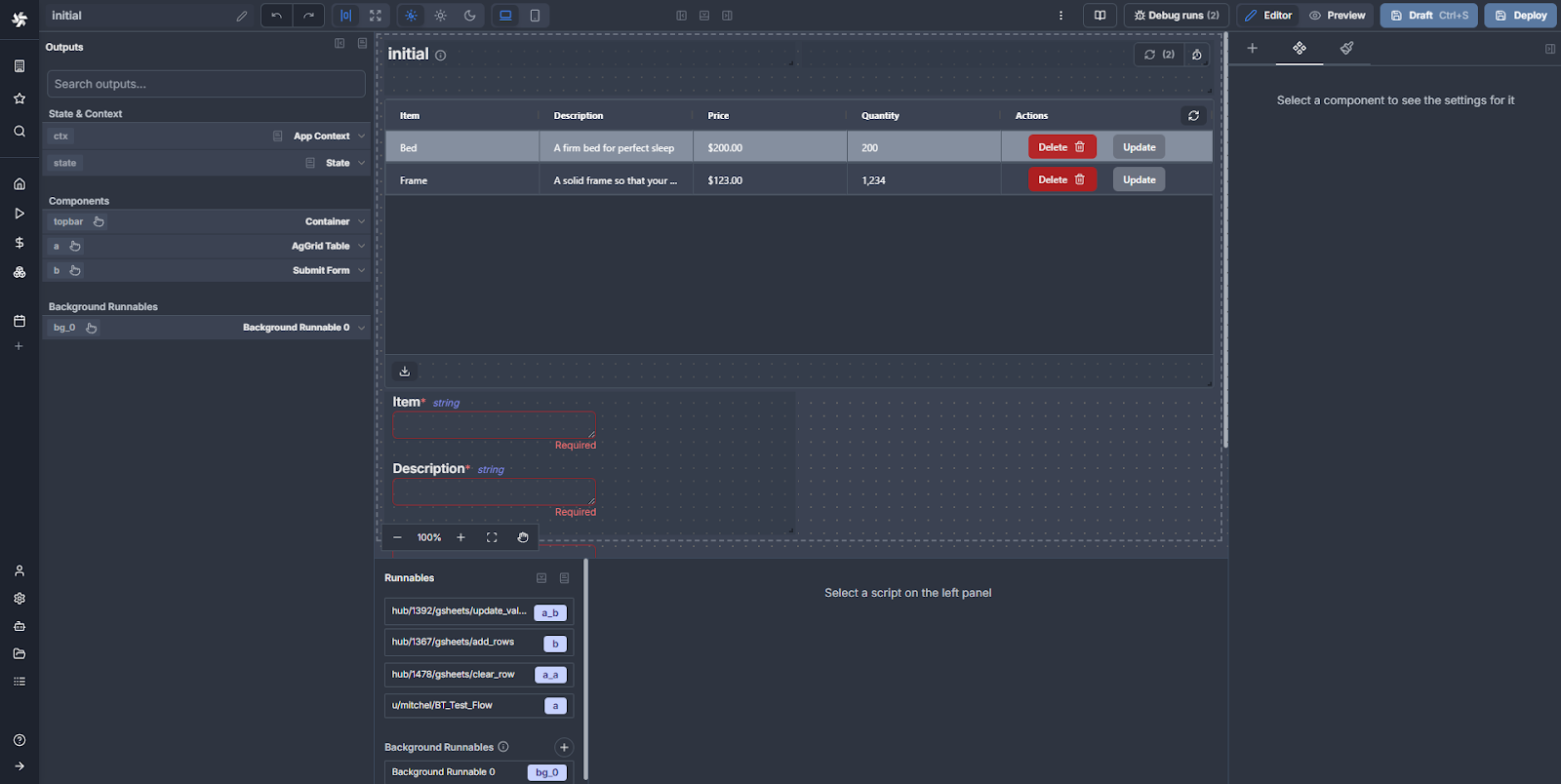The image size is (1561, 784).
Task: Open the Schedules calendar icon in sidebar
Action: [20, 321]
